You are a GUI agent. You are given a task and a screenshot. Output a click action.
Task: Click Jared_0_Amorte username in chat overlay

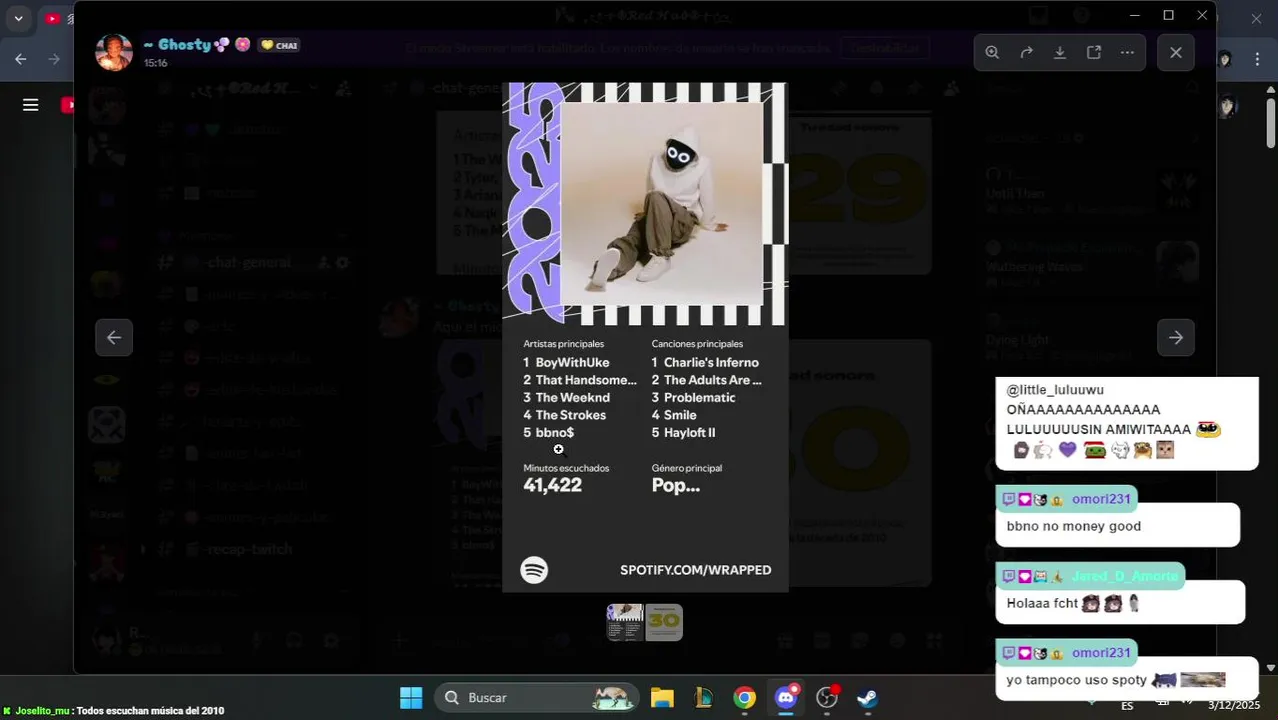(x=1125, y=576)
